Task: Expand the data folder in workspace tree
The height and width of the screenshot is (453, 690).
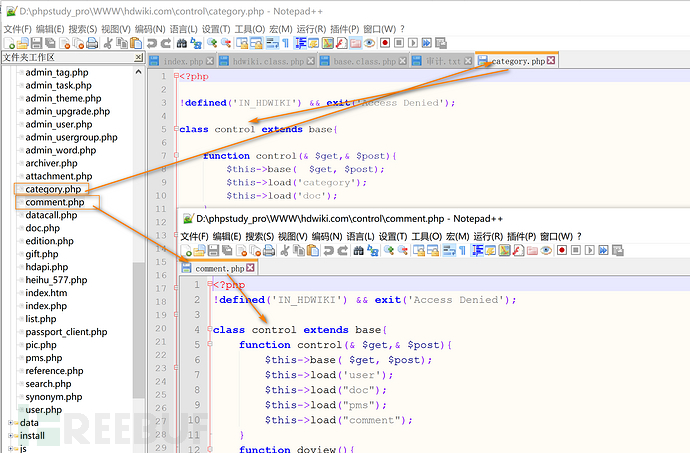Action: 11,423
